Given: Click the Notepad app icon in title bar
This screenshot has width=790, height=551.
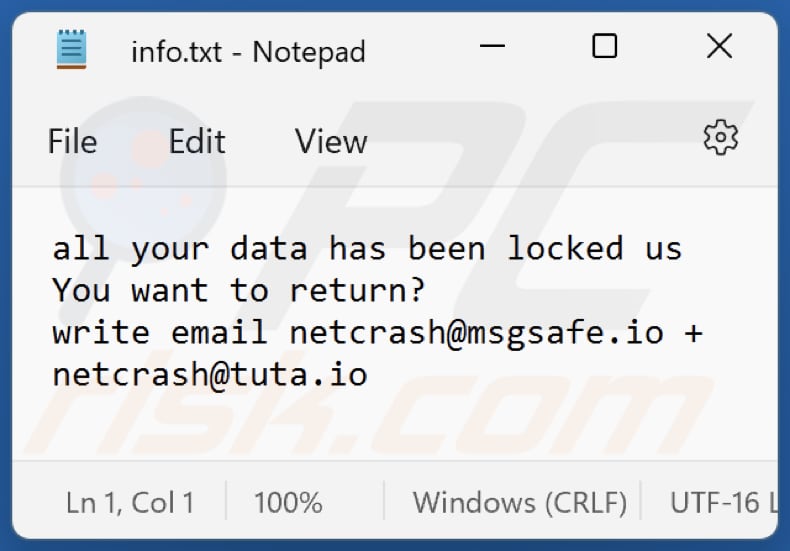Looking at the screenshot, I should (x=71, y=49).
